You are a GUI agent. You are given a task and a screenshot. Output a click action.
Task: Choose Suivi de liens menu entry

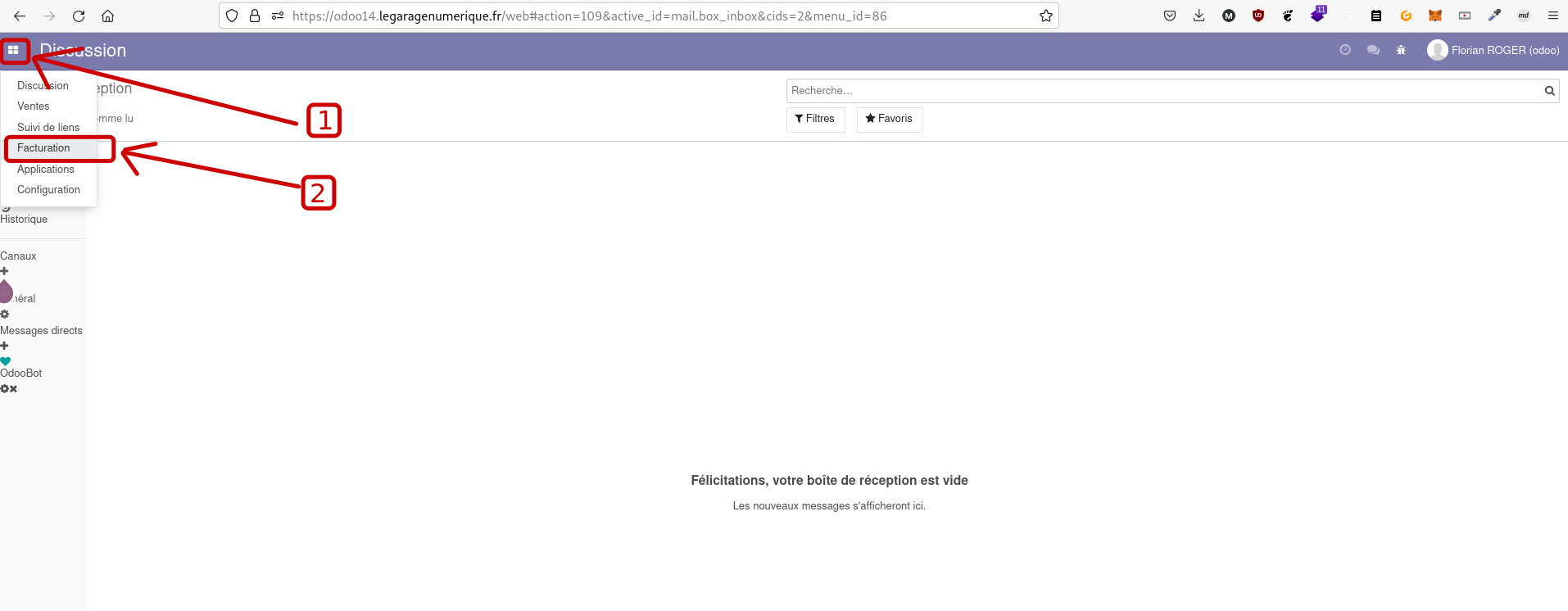pyautogui.click(x=48, y=127)
